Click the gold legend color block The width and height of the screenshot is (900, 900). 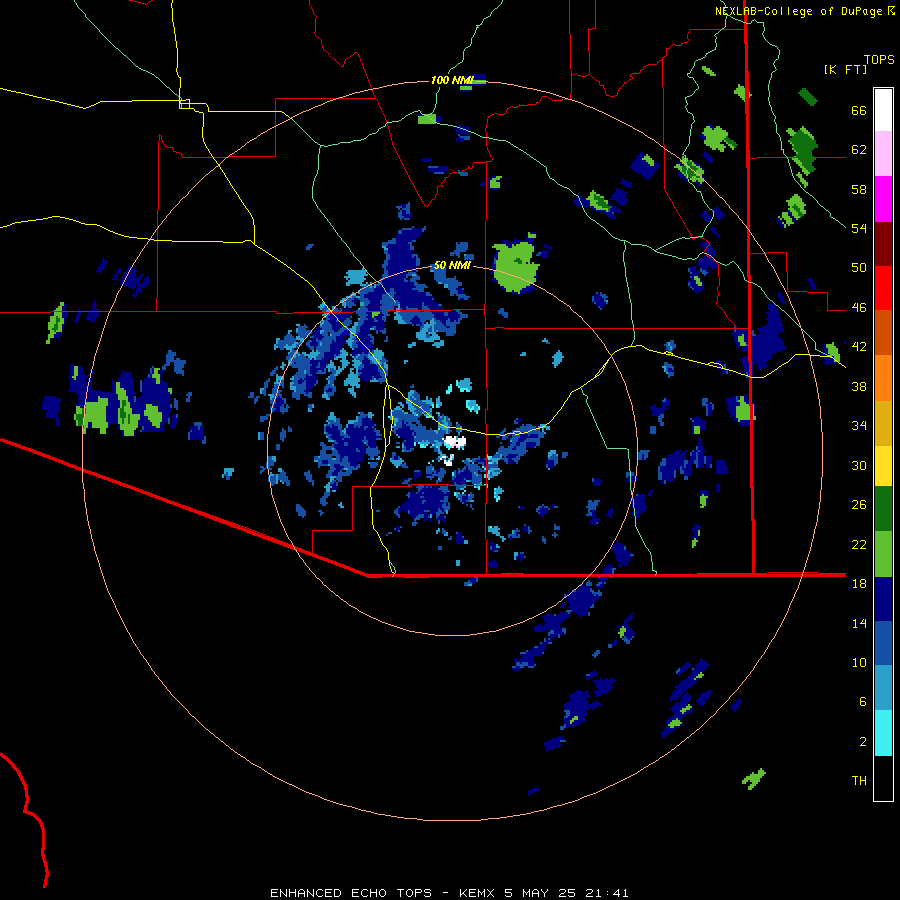[x=883, y=423]
